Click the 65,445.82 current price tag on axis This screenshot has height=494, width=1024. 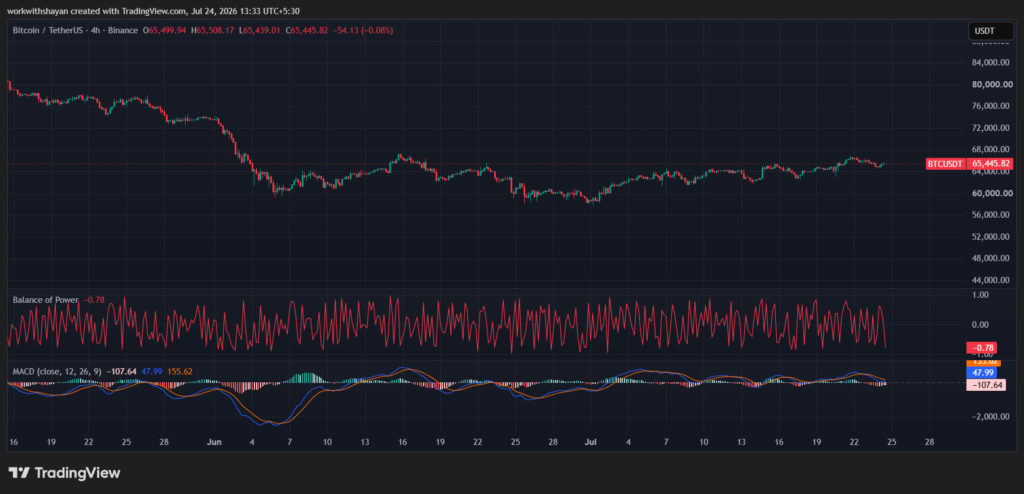click(990, 164)
